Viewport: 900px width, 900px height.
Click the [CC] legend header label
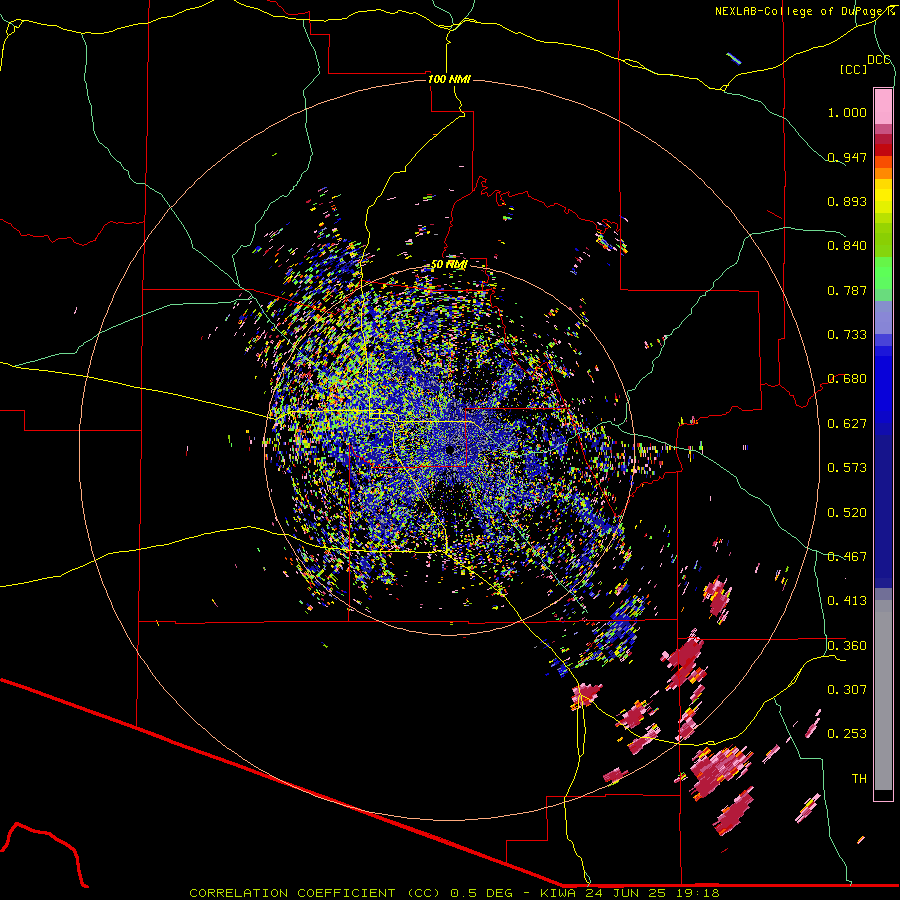pos(853,69)
